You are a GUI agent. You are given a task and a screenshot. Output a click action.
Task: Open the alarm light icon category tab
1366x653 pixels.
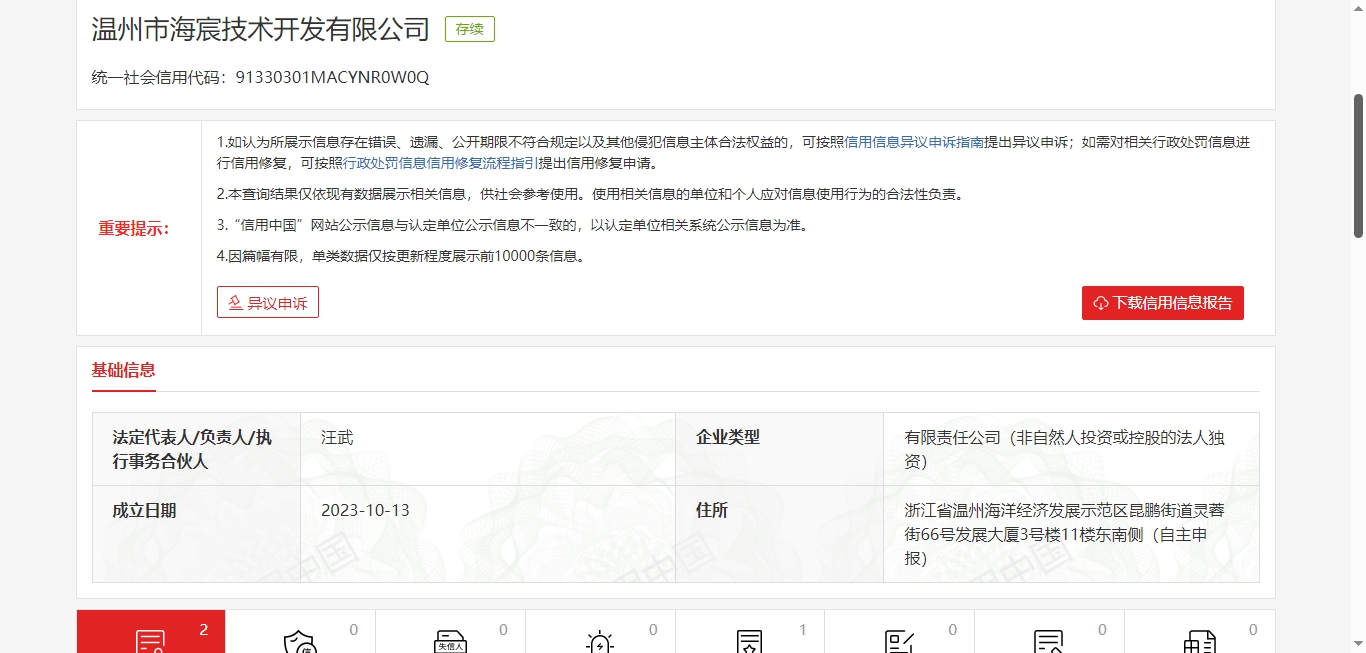click(601, 632)
